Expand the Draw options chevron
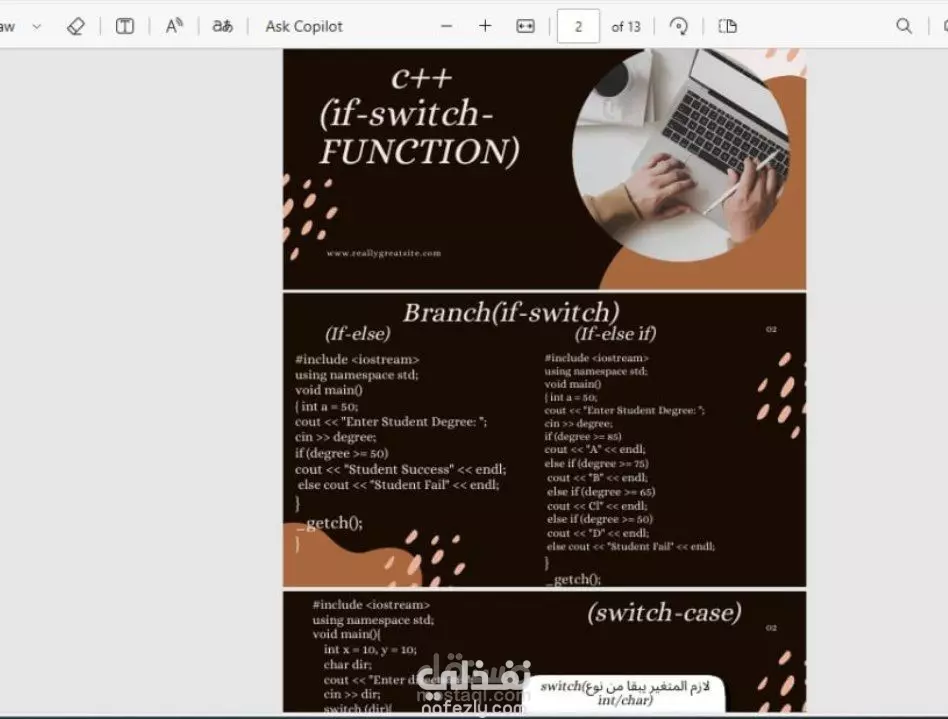Screen dimensions: 948x719 click(x=37, y=26)
